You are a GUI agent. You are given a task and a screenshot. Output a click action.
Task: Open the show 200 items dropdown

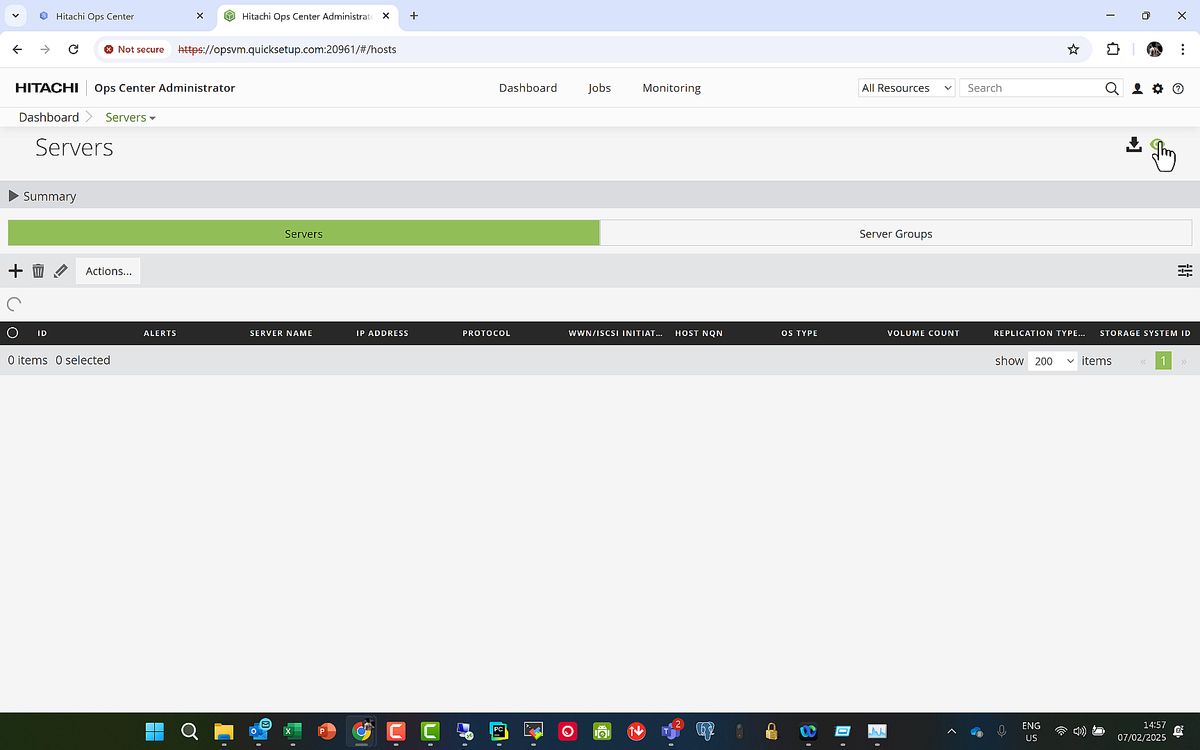[x=1054, y=361]
